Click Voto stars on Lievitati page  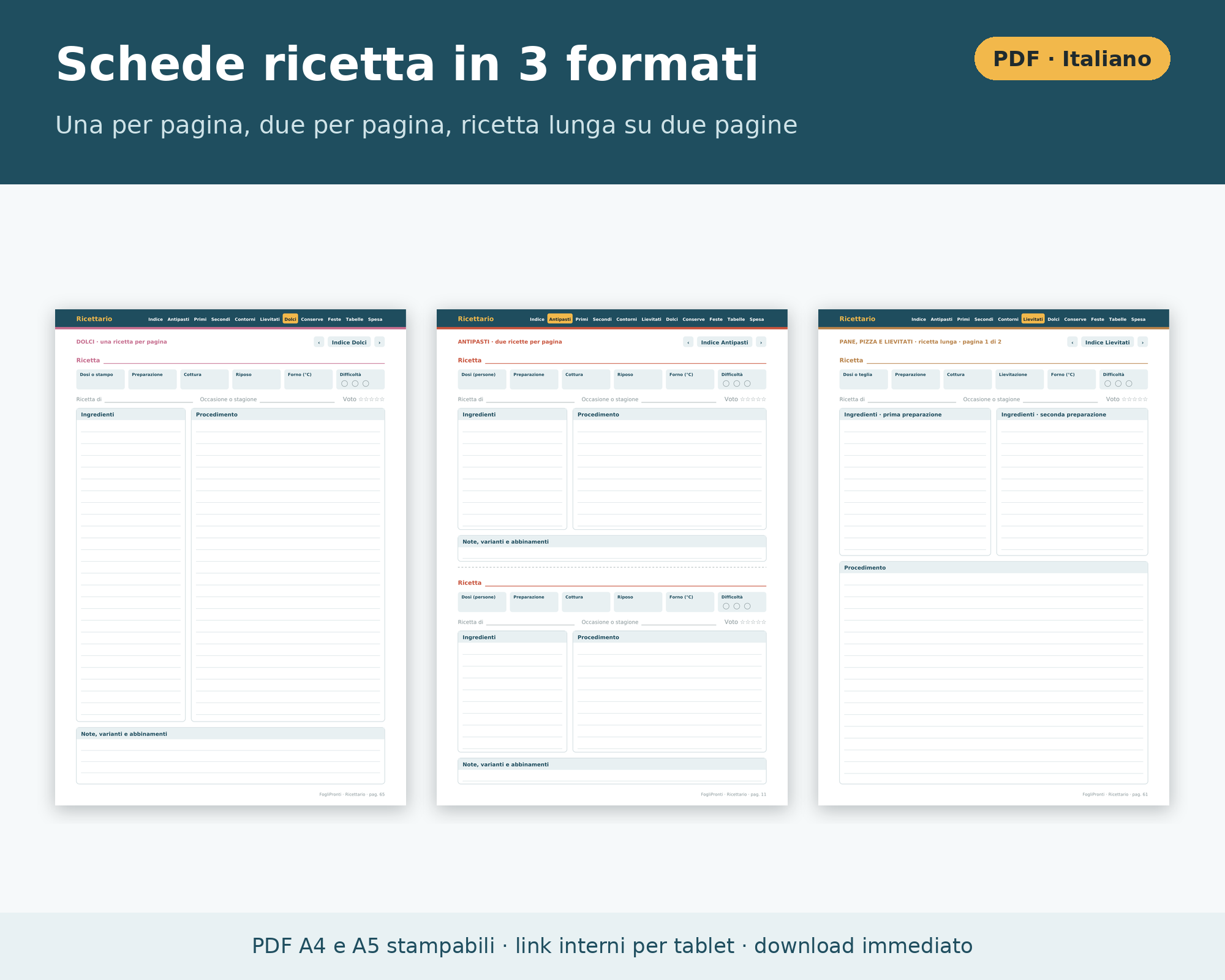click(x=1135, y=399)
